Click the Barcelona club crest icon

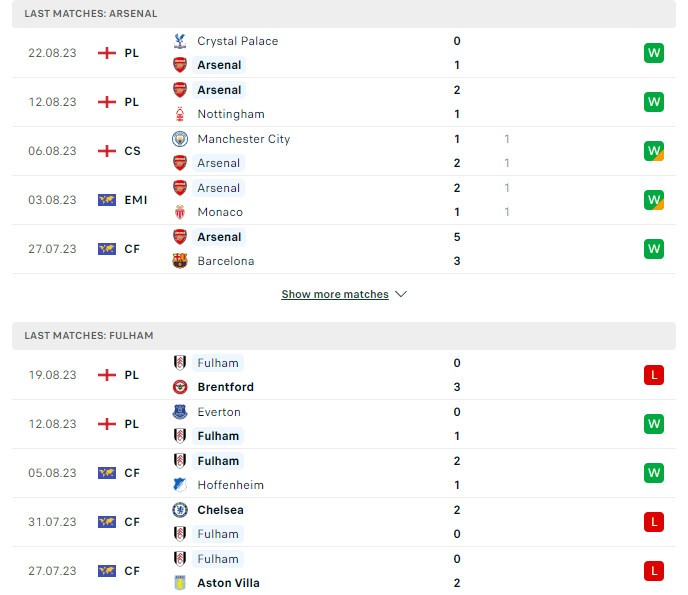180,261
